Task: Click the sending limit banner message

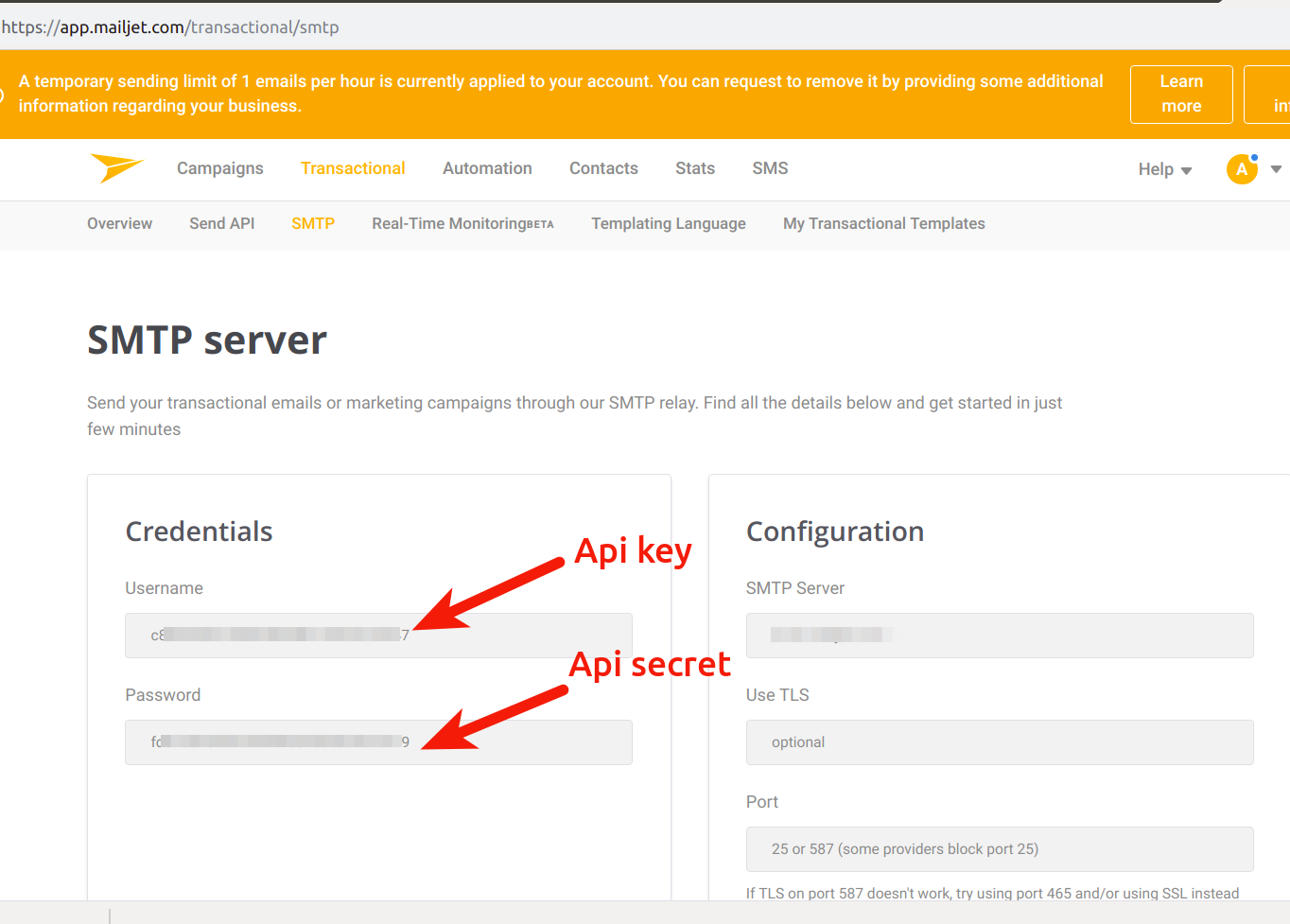Action: [x=561, y=94]
